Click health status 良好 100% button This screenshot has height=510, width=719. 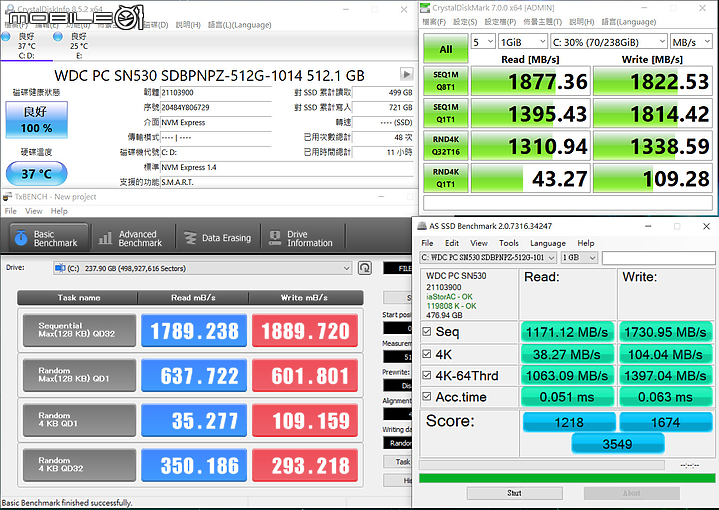[x=37, y=120]
